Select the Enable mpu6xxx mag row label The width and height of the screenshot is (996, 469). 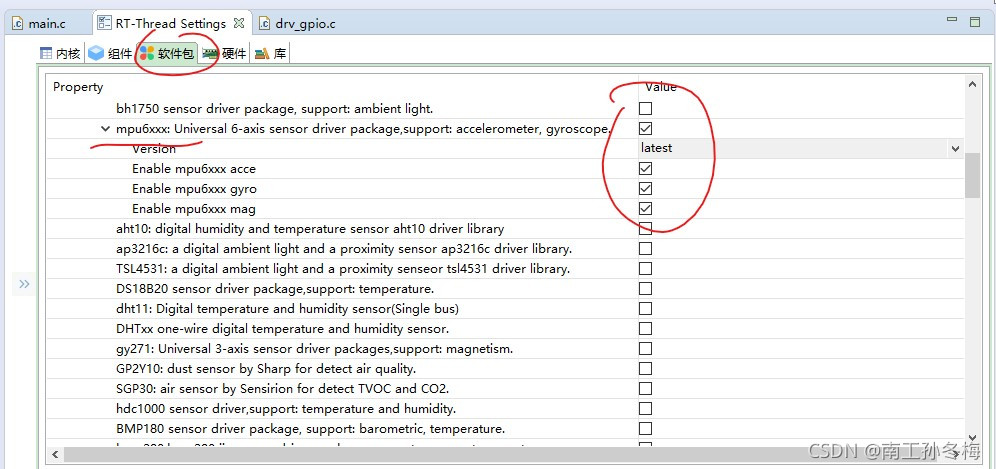coord(194,209)
